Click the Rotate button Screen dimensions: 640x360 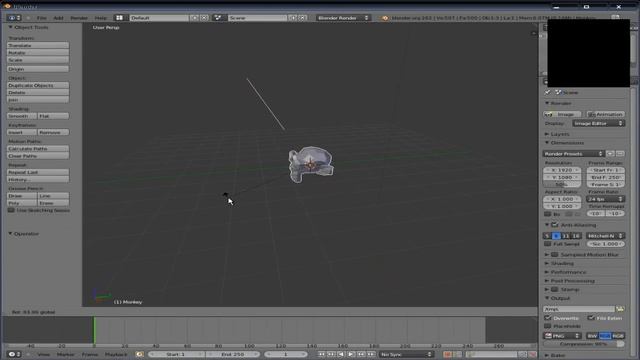(38, 53)
